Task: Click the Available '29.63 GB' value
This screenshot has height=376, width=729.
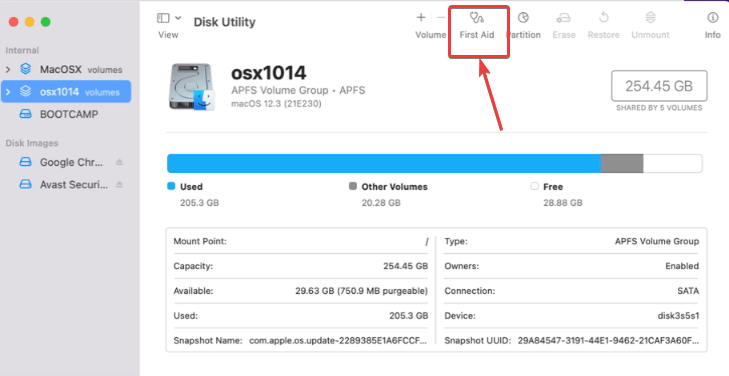Action: click(361, 291)
